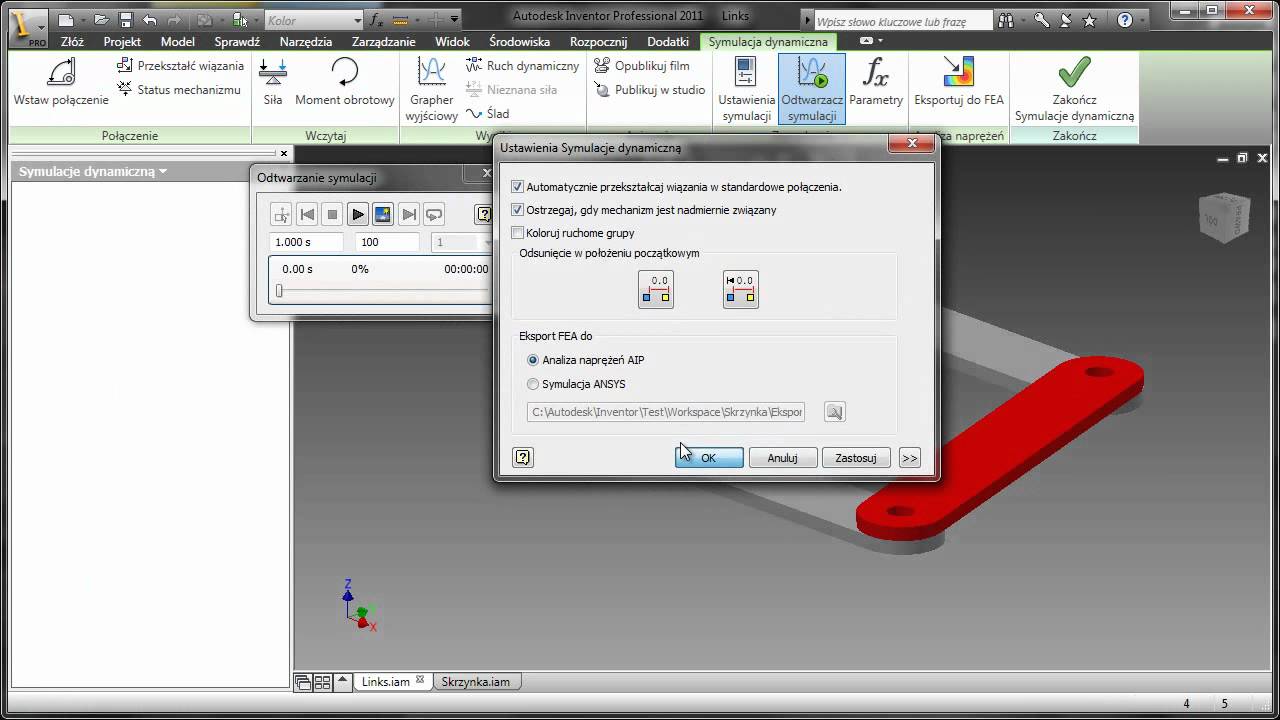The image size is (1280, 720).
Task: Select Symulacja ANSYS radio button
Action: 533,384
